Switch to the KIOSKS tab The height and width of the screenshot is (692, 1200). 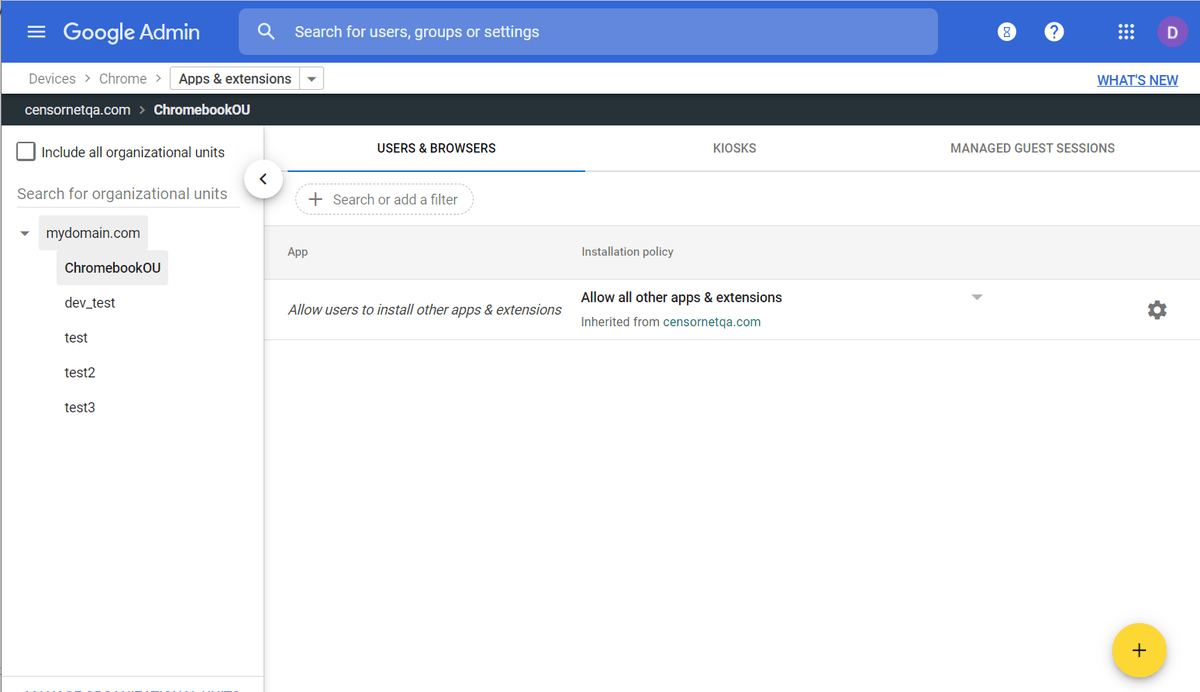[734, 147]
